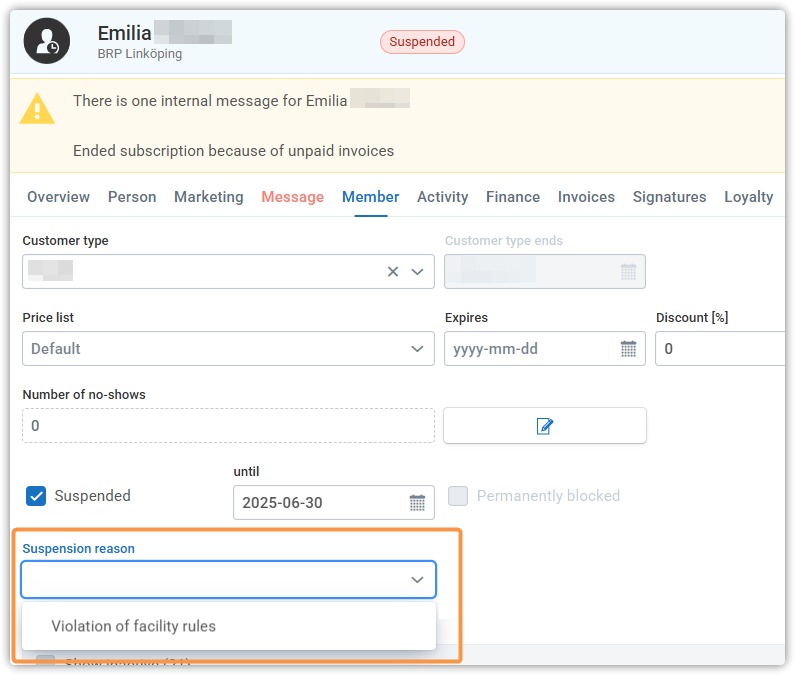Click calendar icon in Customer type ends
The width and height of the screenshot is (795, 675).
[628, 272]
